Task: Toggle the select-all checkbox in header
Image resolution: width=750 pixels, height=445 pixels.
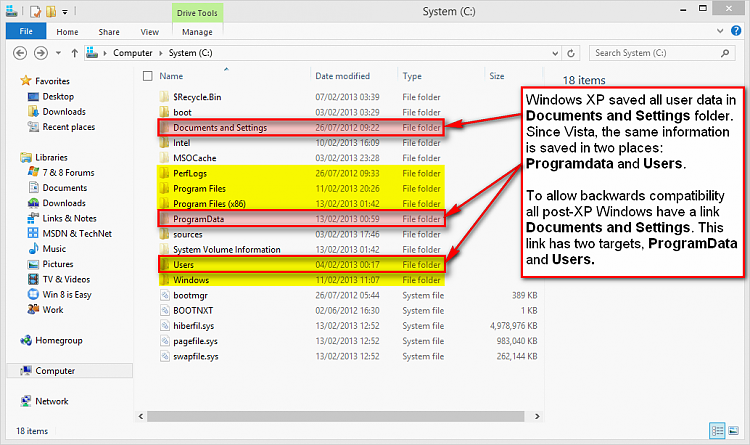Action: (x=148, y=76)
